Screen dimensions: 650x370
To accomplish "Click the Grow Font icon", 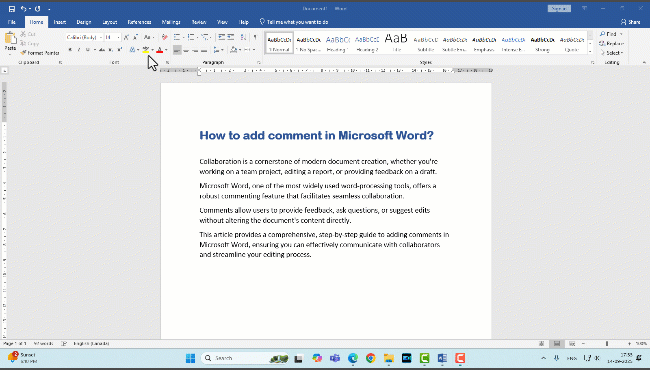I will click(126, 37).
